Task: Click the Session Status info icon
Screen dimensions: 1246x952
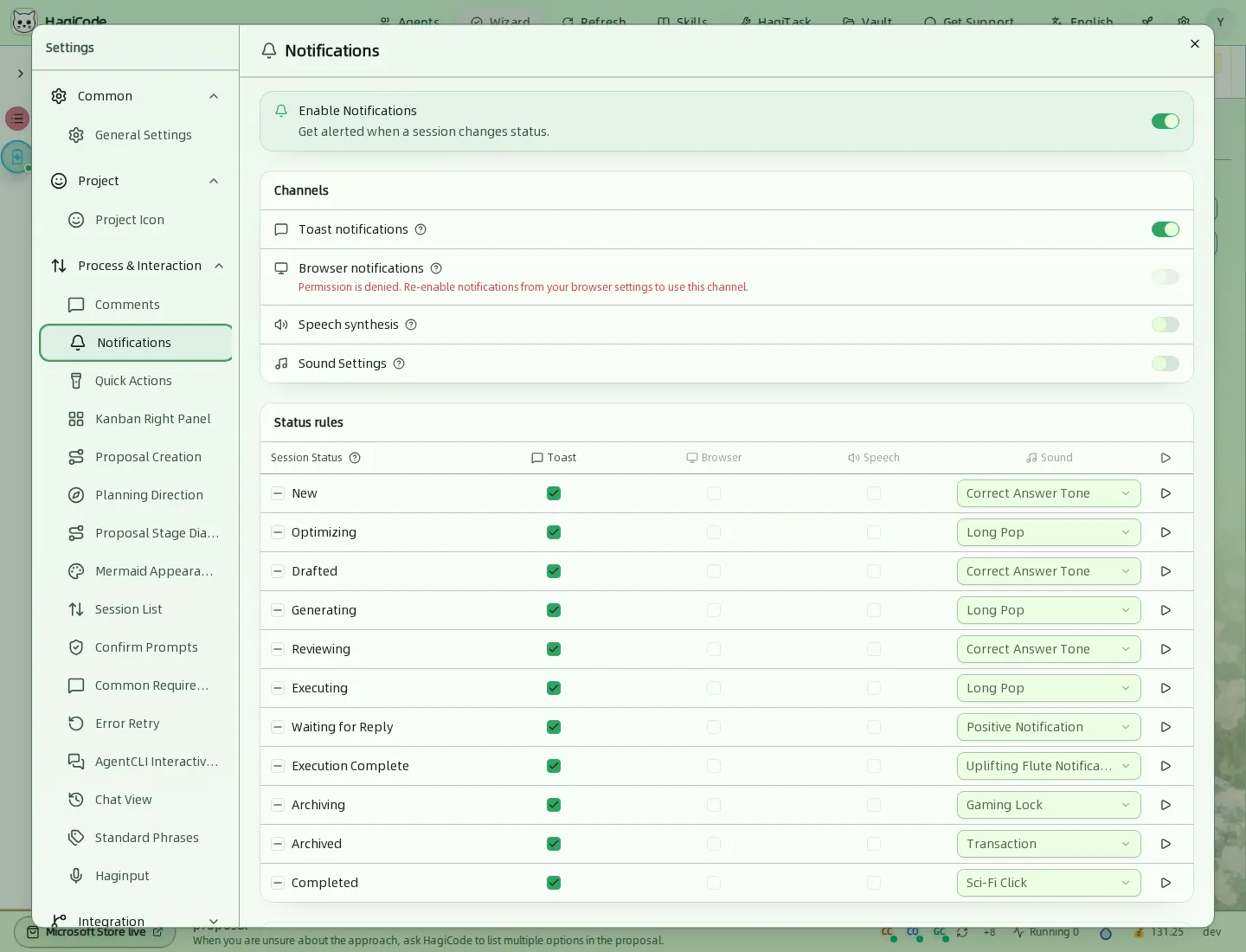Action: (x=355, y=458)
